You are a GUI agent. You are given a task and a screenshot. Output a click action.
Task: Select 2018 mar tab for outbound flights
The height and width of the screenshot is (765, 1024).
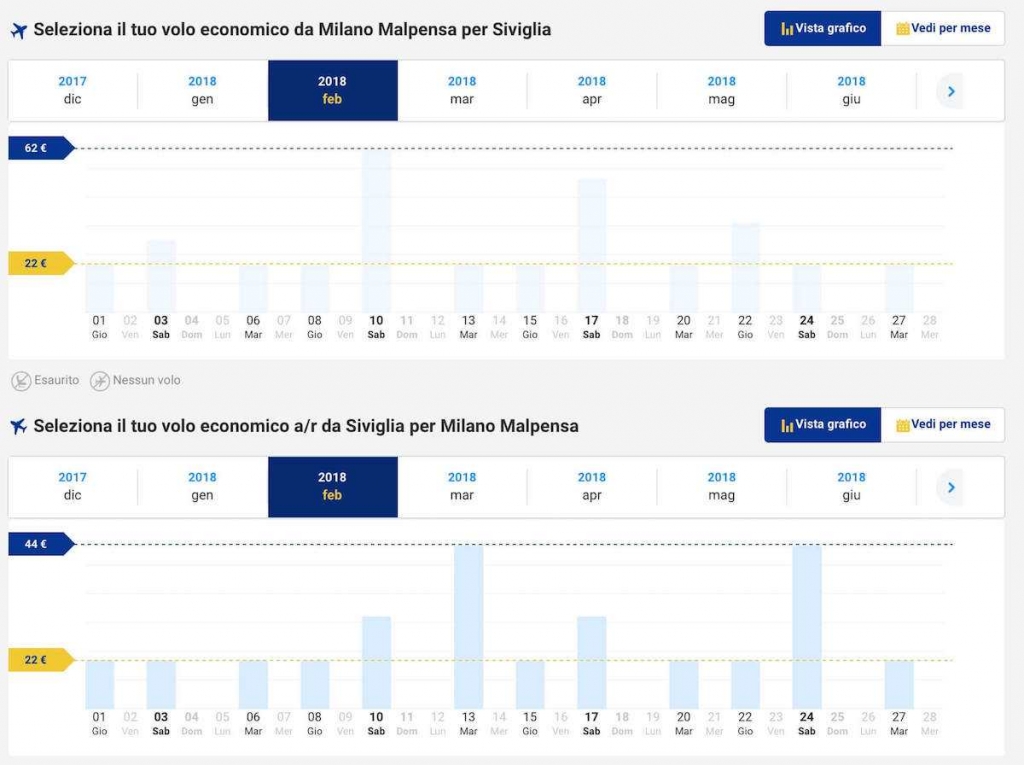click(x=462, y=90)
